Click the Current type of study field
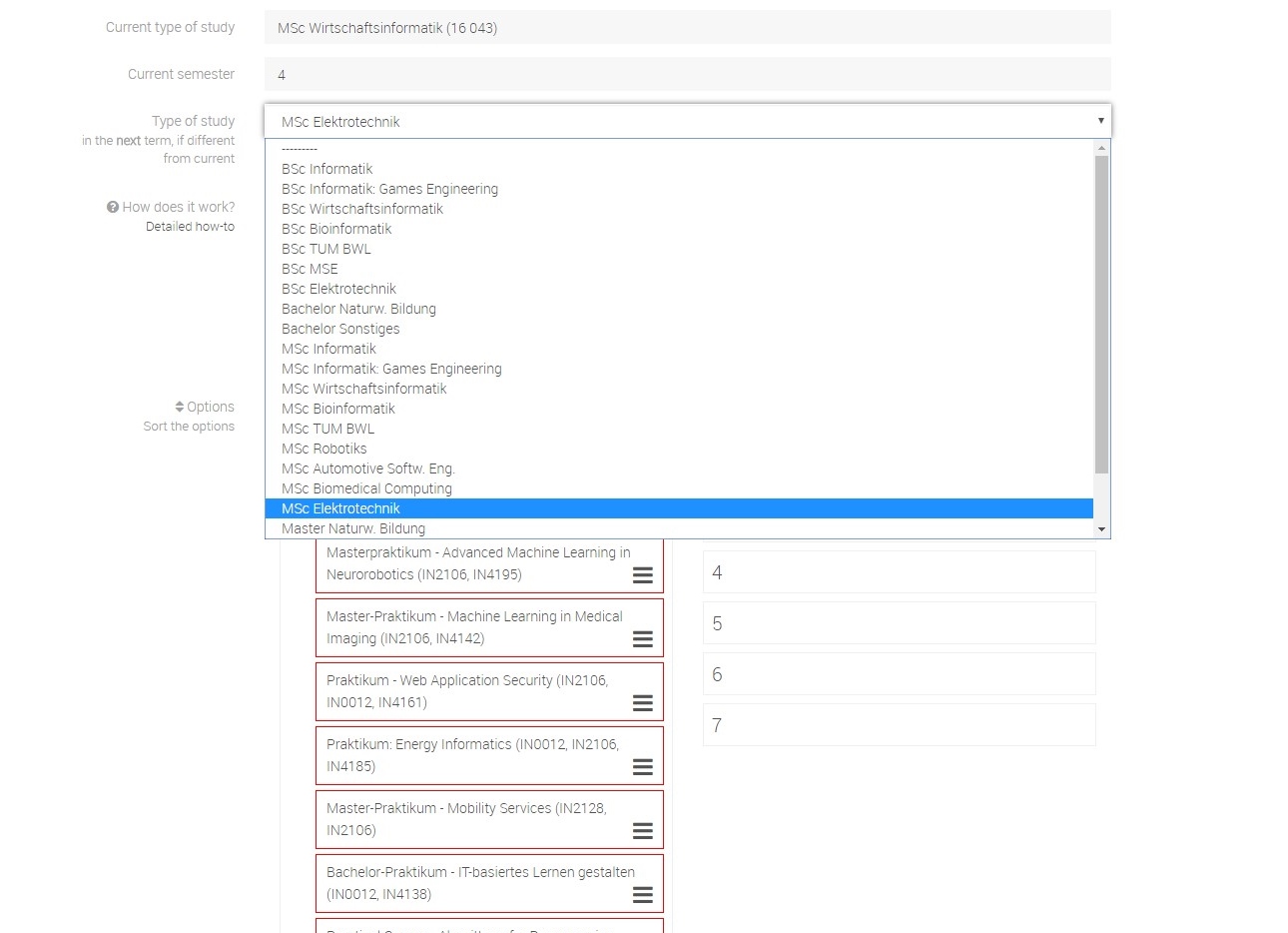The width and height of the screenshot is (1288, 933). tap(687, 28)
